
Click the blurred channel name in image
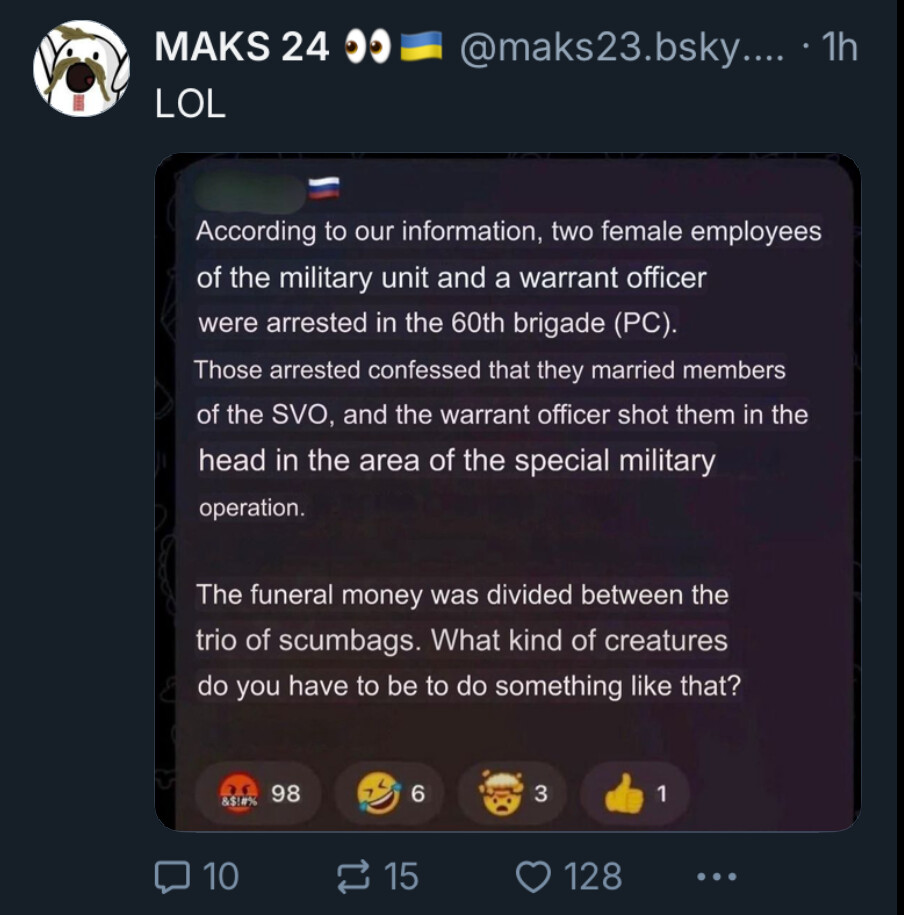[x=250, y=191]
